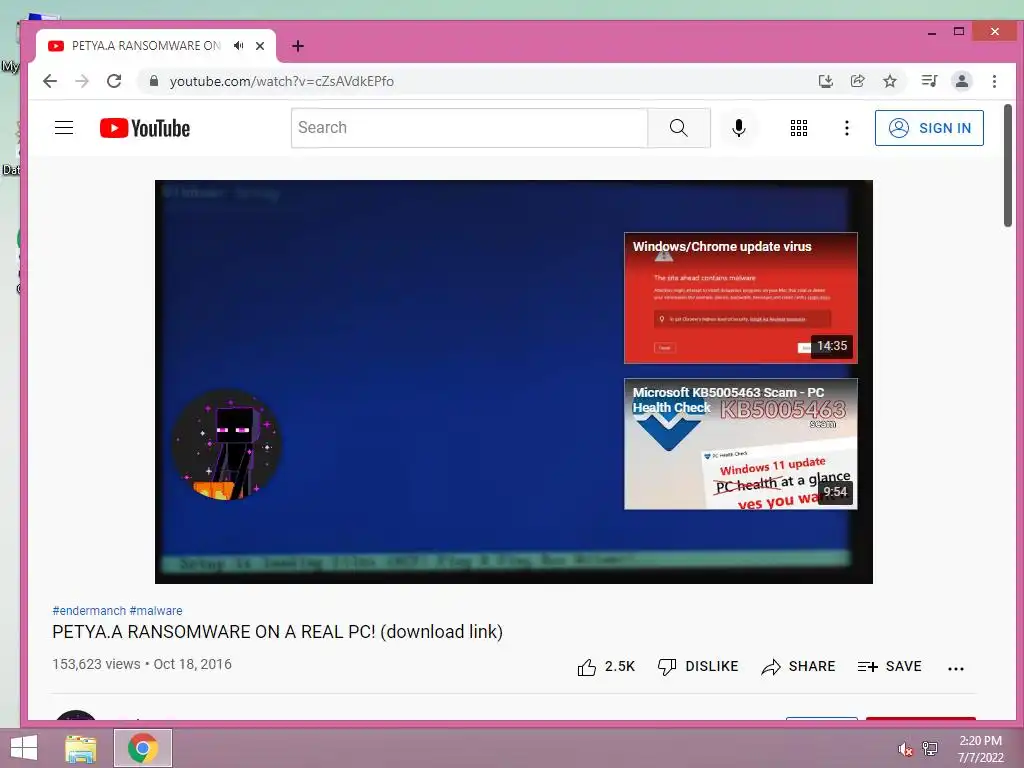
Task: Click the DISLIKE button
Action: tap(697, 667)
